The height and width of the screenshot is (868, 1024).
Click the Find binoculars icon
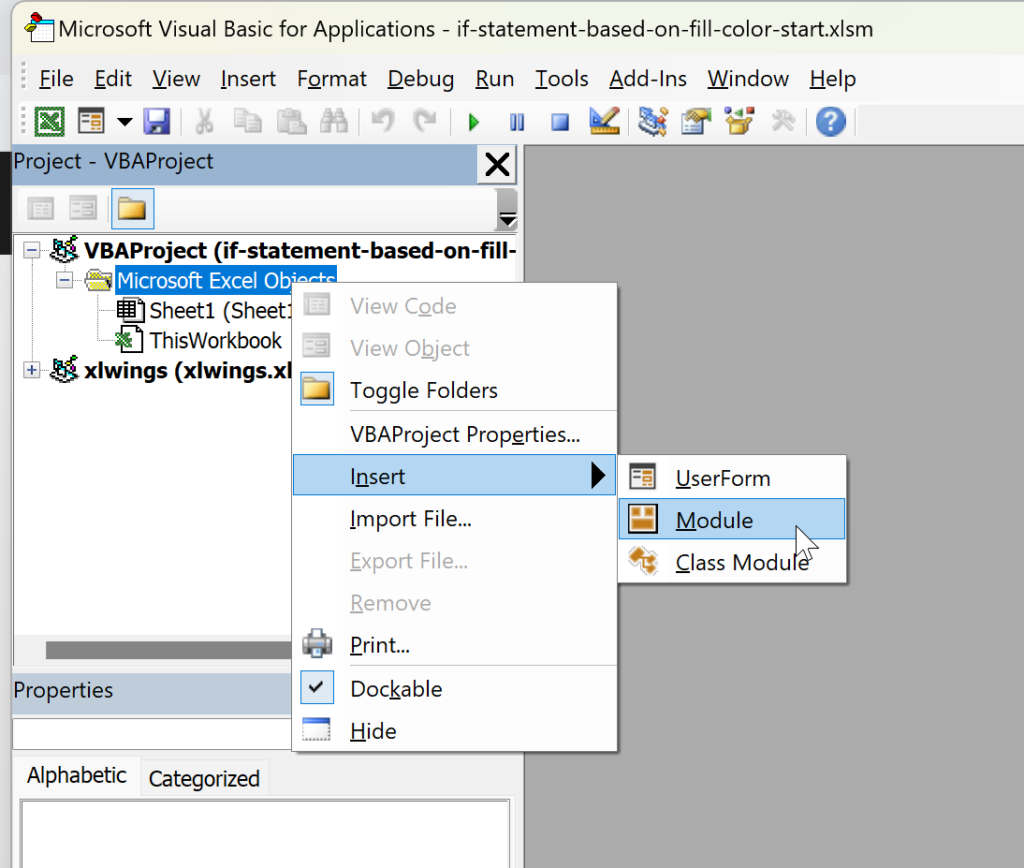334,121
